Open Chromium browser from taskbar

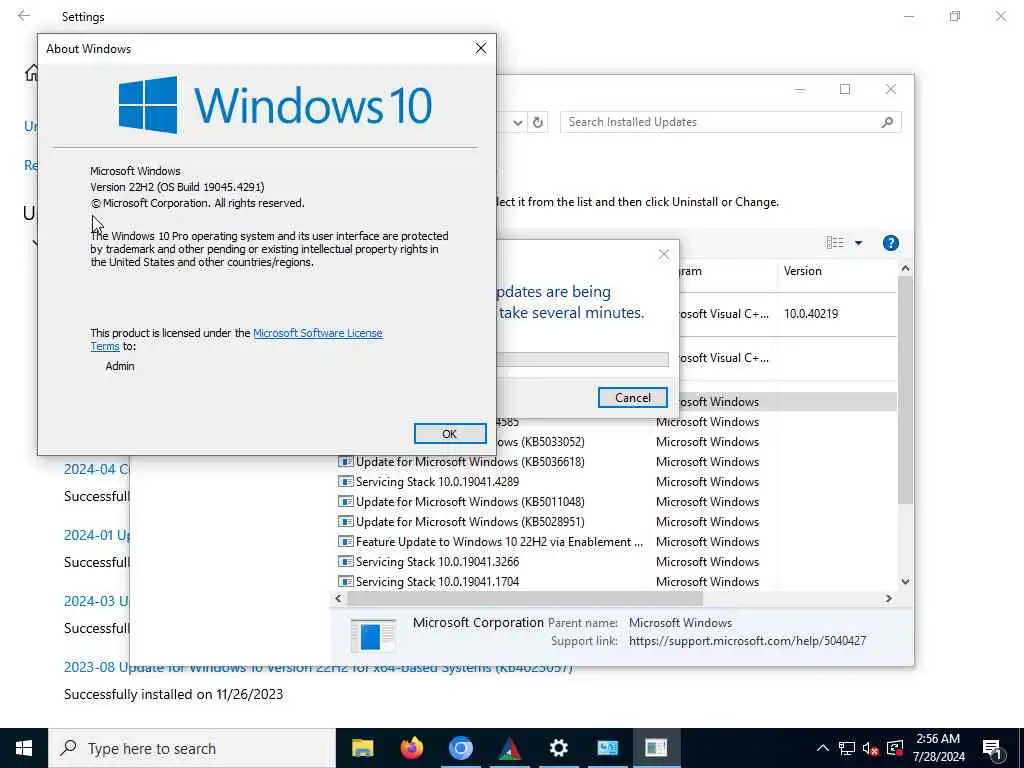click(x=460, y=748)
